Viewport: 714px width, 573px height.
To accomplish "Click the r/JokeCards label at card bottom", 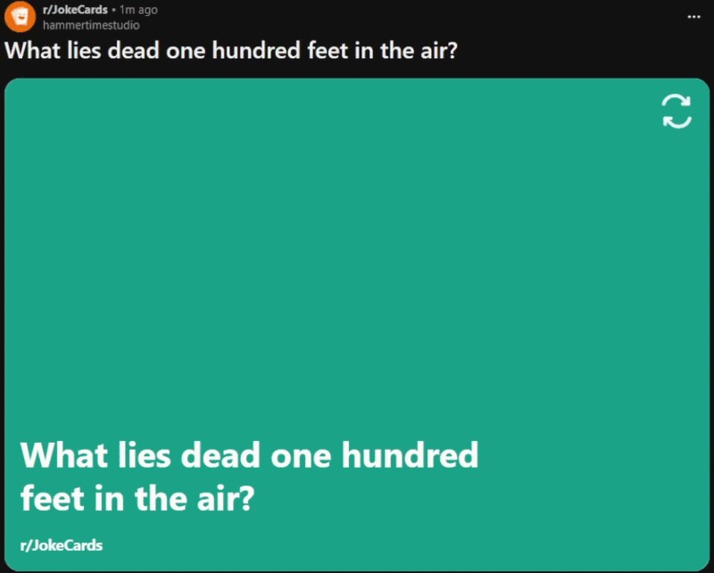I will 61,545.
